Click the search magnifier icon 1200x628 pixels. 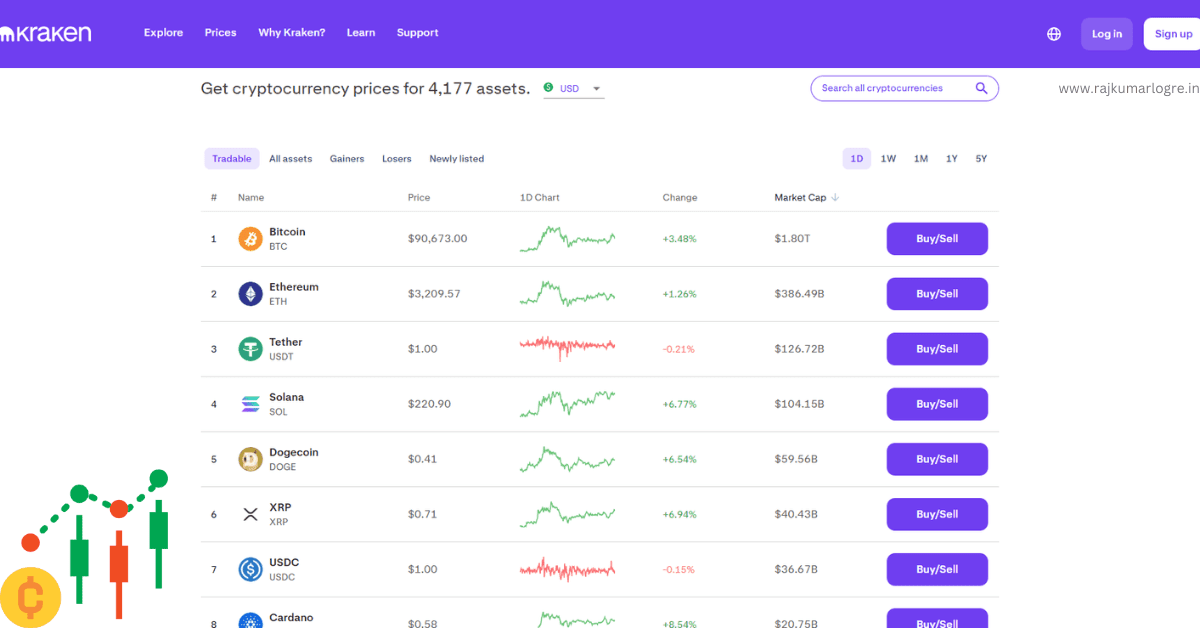[982, 88]
